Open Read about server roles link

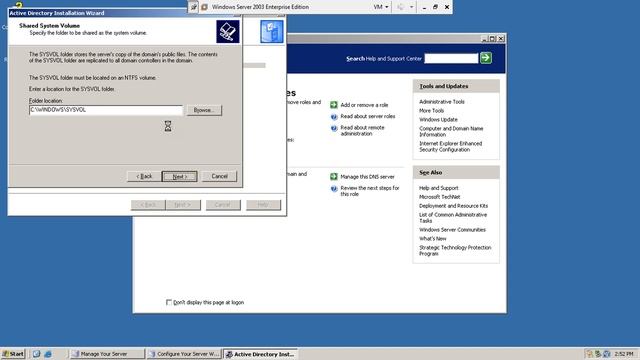pyautogui.click(x=368, y=116)
